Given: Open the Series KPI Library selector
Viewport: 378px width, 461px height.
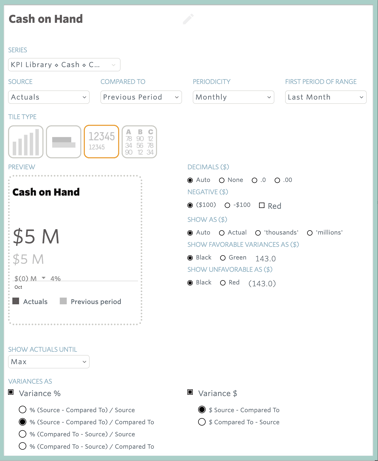Looking at the screenshot, I should [64, 65].
